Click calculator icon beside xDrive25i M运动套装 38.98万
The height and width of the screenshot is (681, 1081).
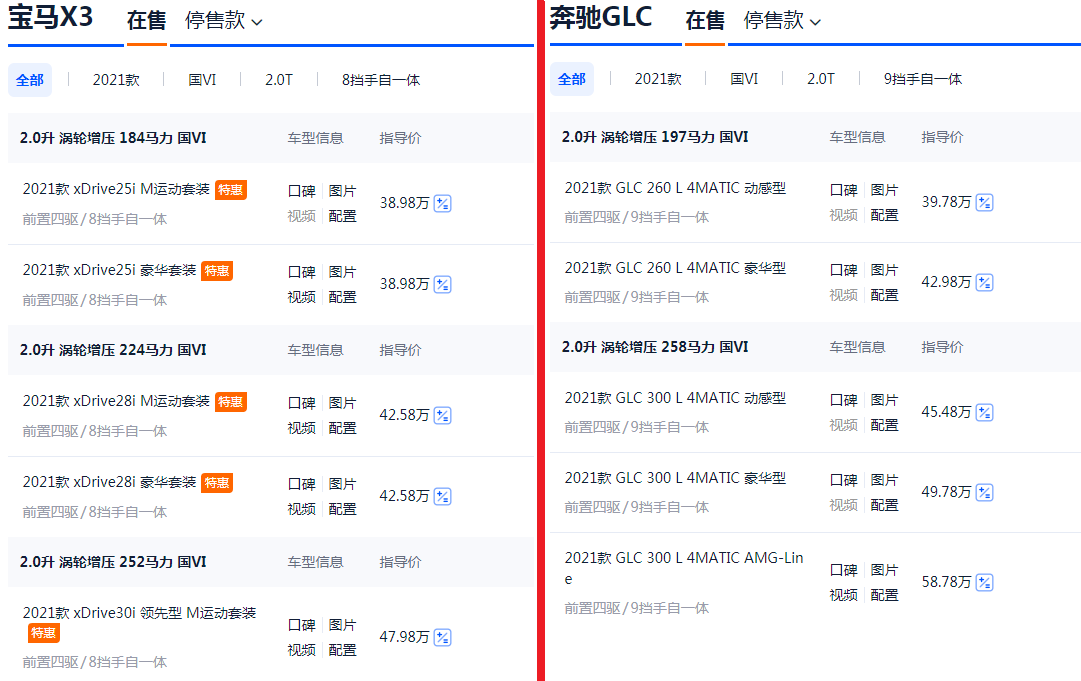click(442, 203)
